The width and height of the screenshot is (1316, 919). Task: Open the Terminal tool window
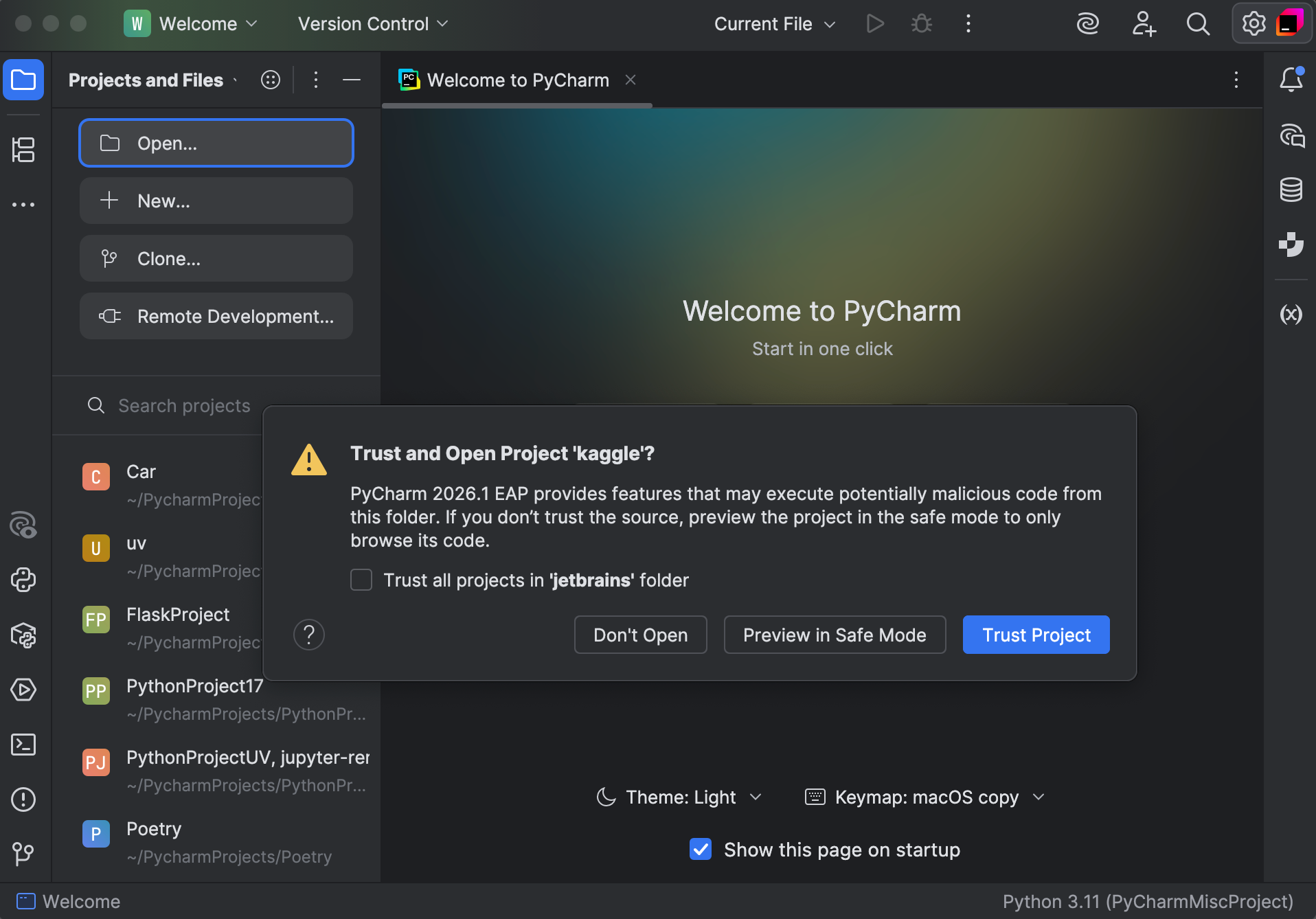click(24, 745)
